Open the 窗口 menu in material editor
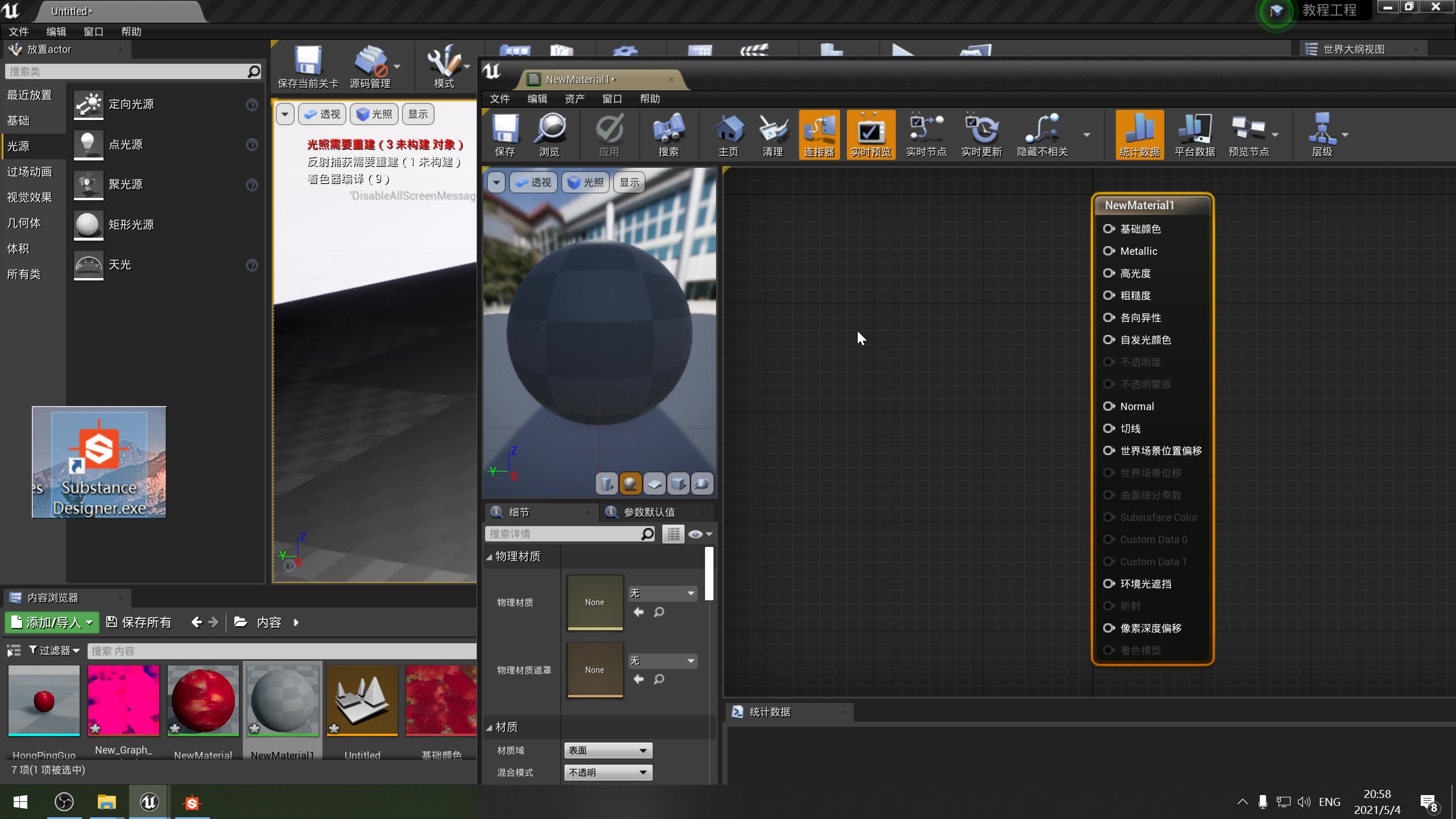Screen dimensions: 1456x819 click(x=611, y=98)
